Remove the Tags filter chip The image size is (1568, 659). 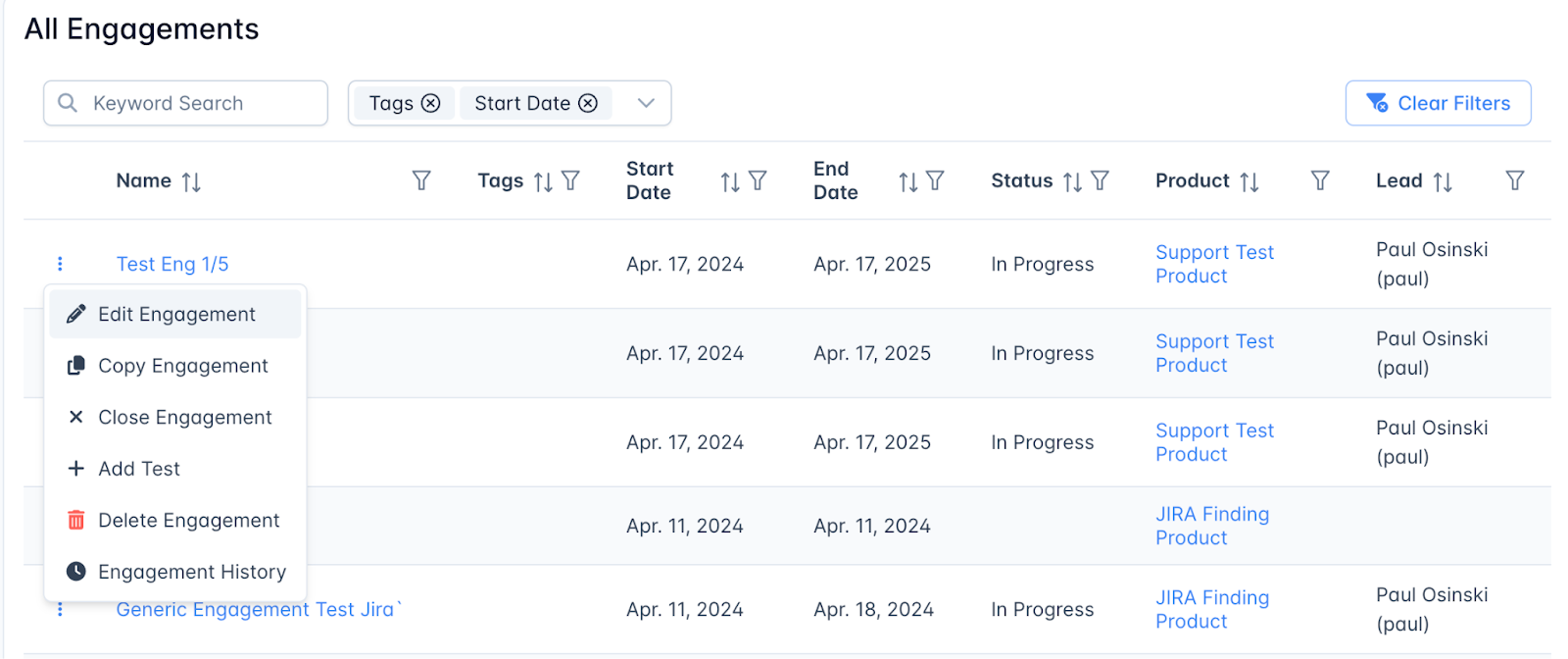pyautogui.click(x=431, y=103)
